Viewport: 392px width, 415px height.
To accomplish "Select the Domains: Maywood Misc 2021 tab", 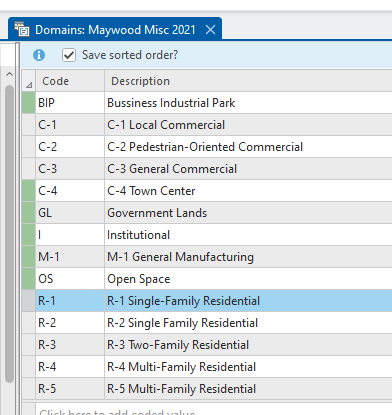I will (x=115, y=30).
